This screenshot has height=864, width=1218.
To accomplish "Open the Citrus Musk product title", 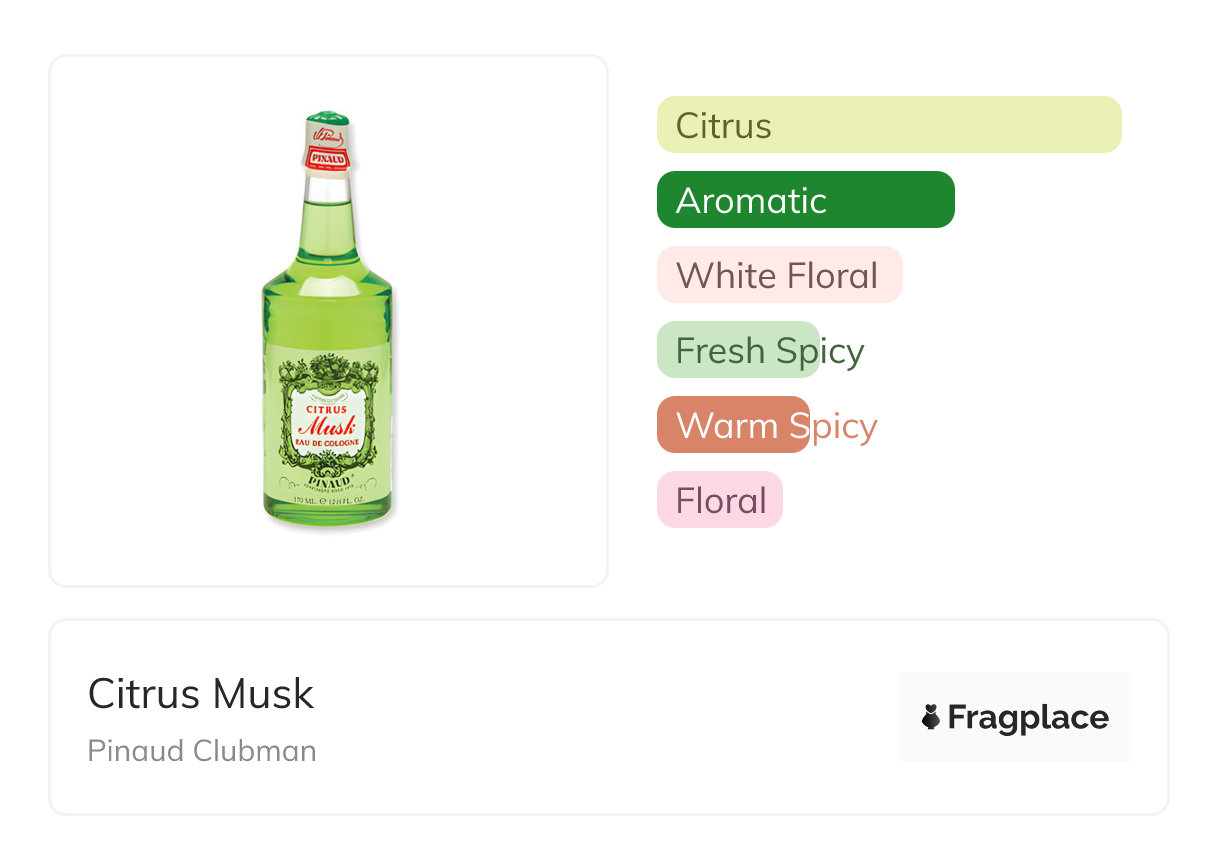I will [x=201, y=694].
